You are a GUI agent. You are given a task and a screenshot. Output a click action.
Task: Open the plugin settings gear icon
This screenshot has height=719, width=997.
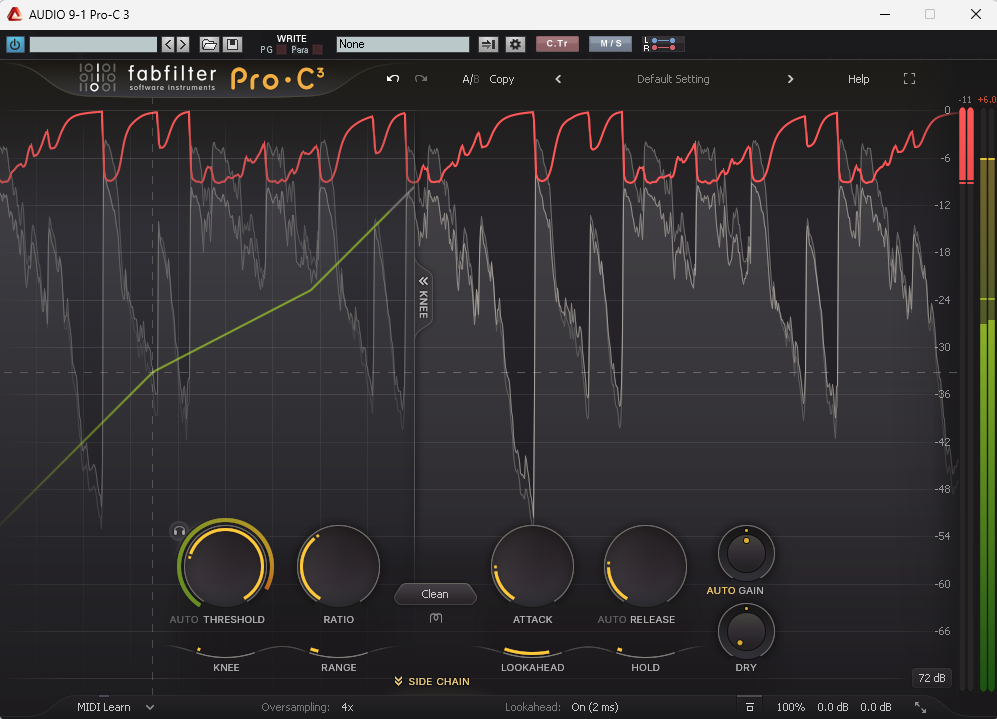(x=515, y=44)
